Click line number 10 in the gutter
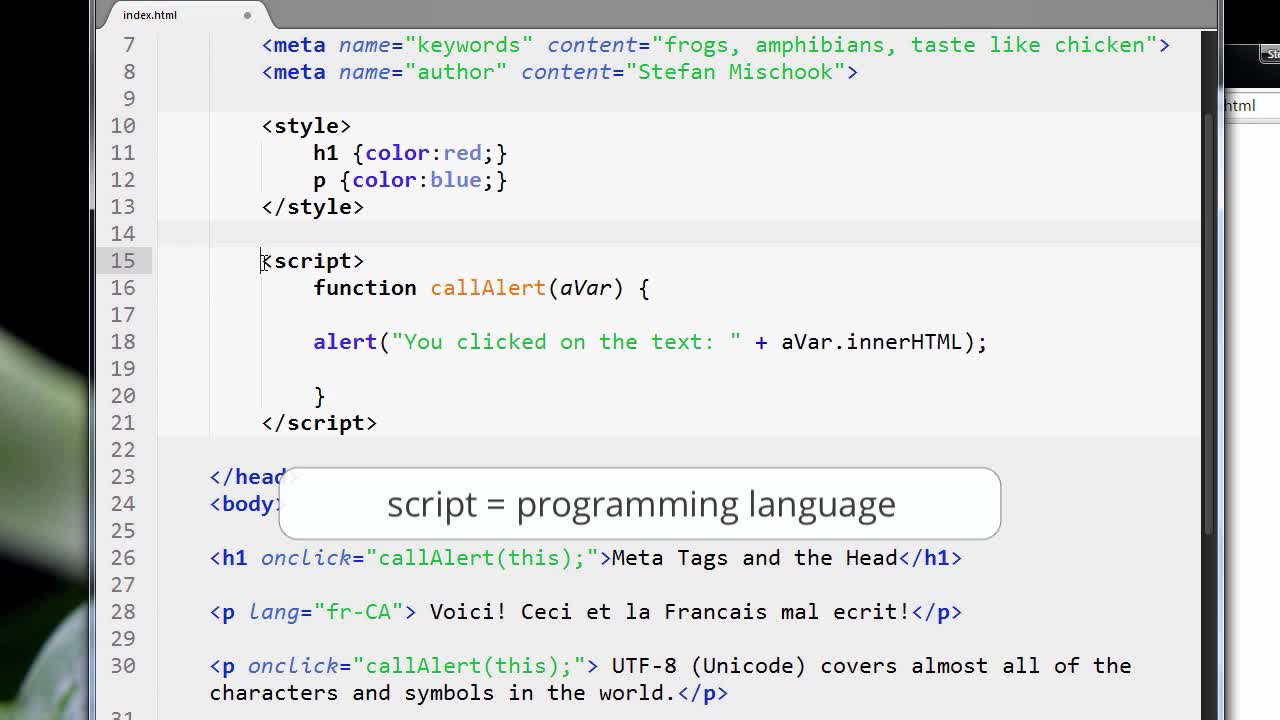Viewport: 1280px width, 720px height. point(123,126)
